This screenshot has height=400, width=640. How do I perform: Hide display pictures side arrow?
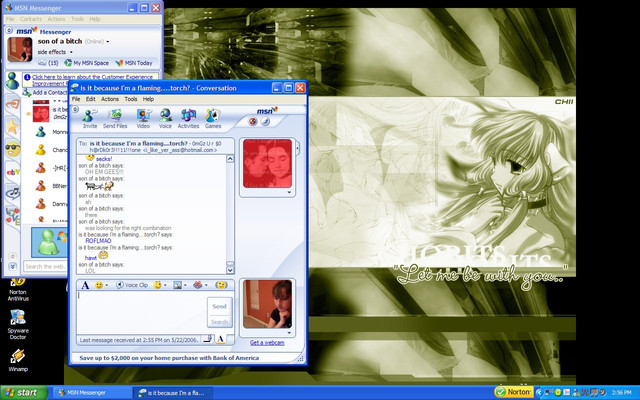pyautogui.click(x=298, y=148)
